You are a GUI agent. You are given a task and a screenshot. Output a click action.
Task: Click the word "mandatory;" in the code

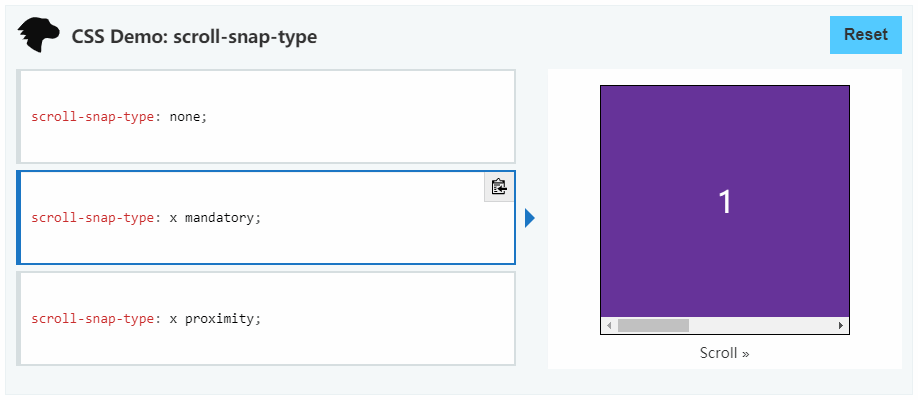222,218
